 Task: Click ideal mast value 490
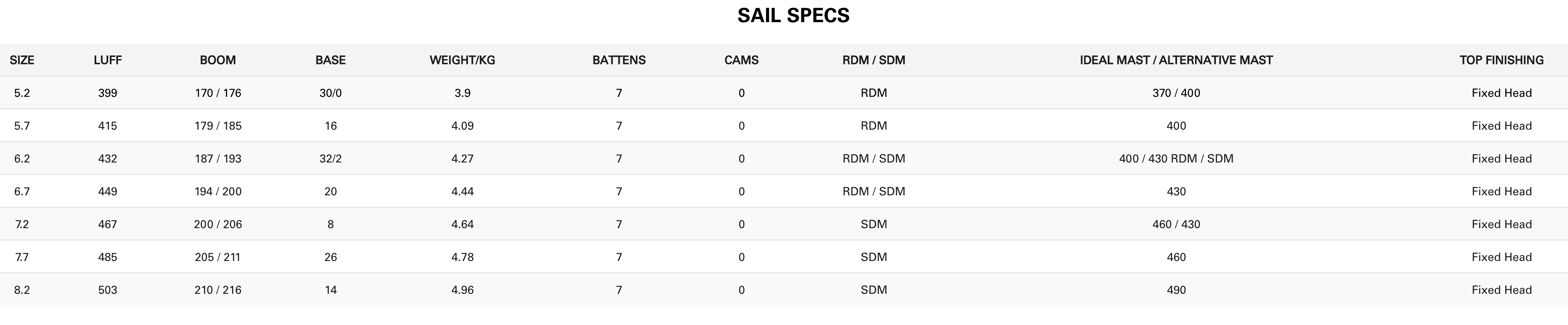pos(1176,290)
